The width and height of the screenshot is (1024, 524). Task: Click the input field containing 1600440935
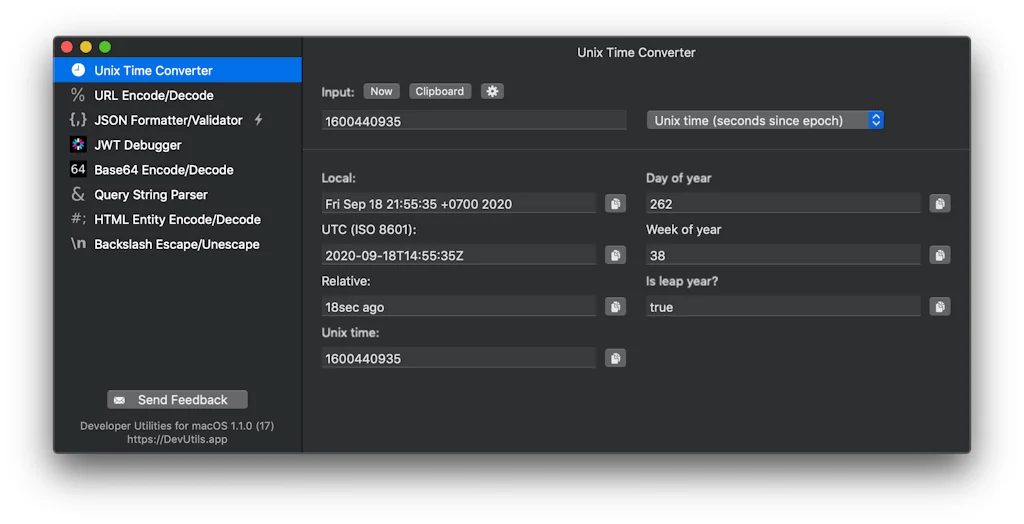(474, 121)
